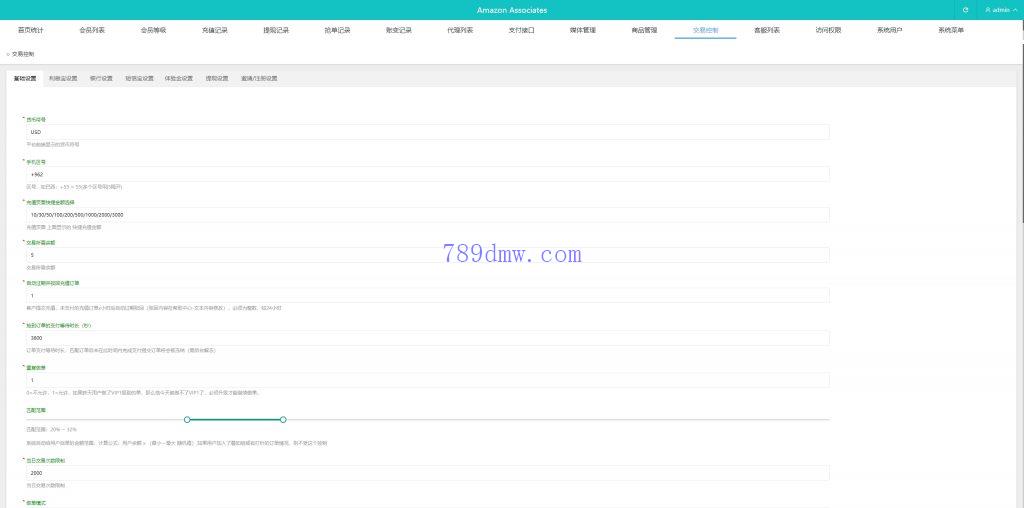
Task: Switch to 系统用户 menu
Action: coord(889,31)
